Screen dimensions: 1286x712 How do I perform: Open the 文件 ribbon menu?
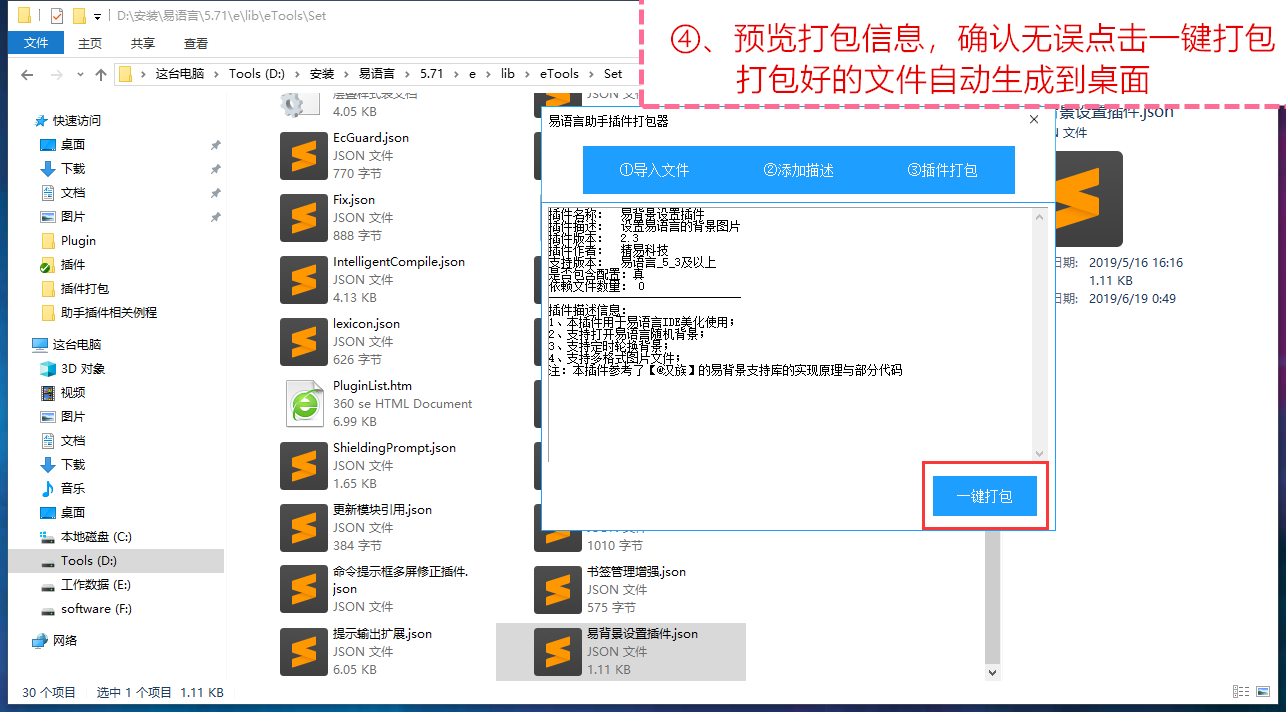tap(36, 43)
